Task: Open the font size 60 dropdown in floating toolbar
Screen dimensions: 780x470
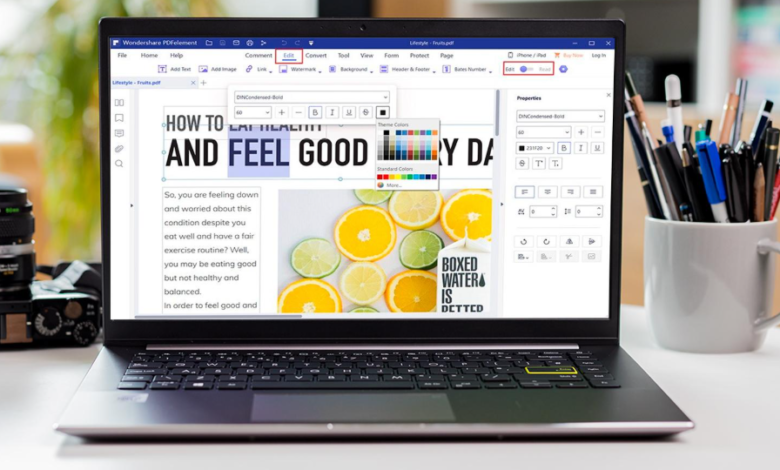Action: pos(253,112)
